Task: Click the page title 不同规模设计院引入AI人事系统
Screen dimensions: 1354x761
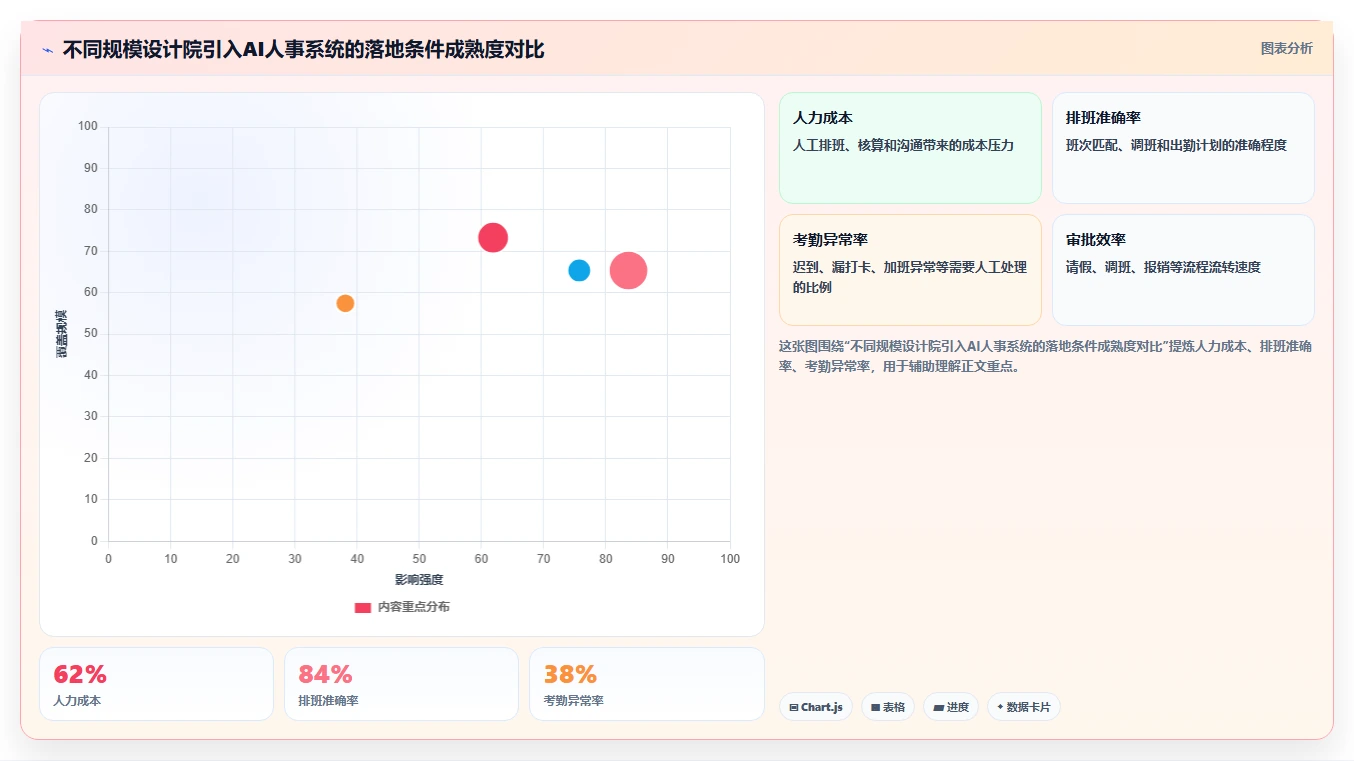Action: 304,50
